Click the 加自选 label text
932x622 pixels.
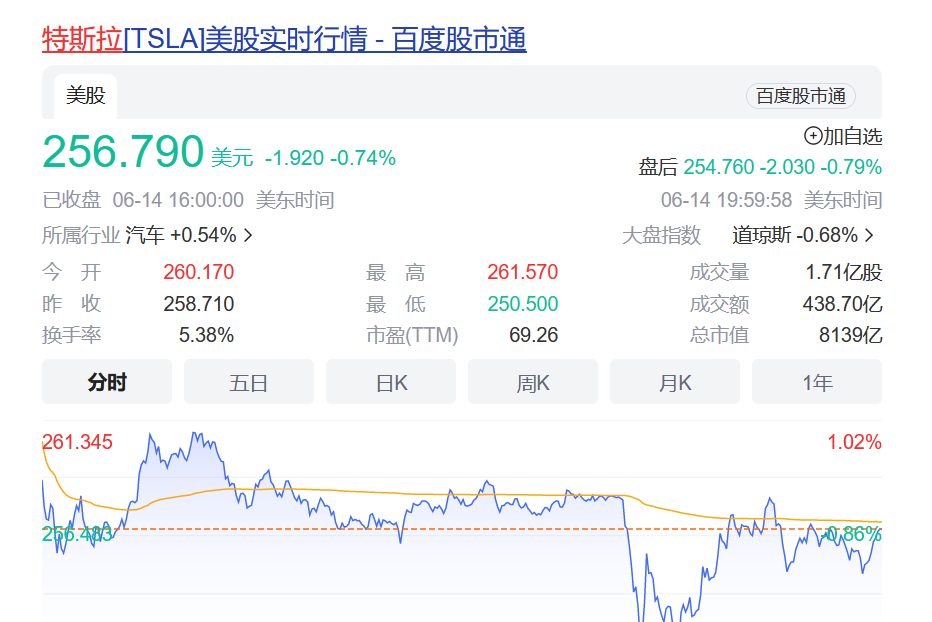click(852, 137)
